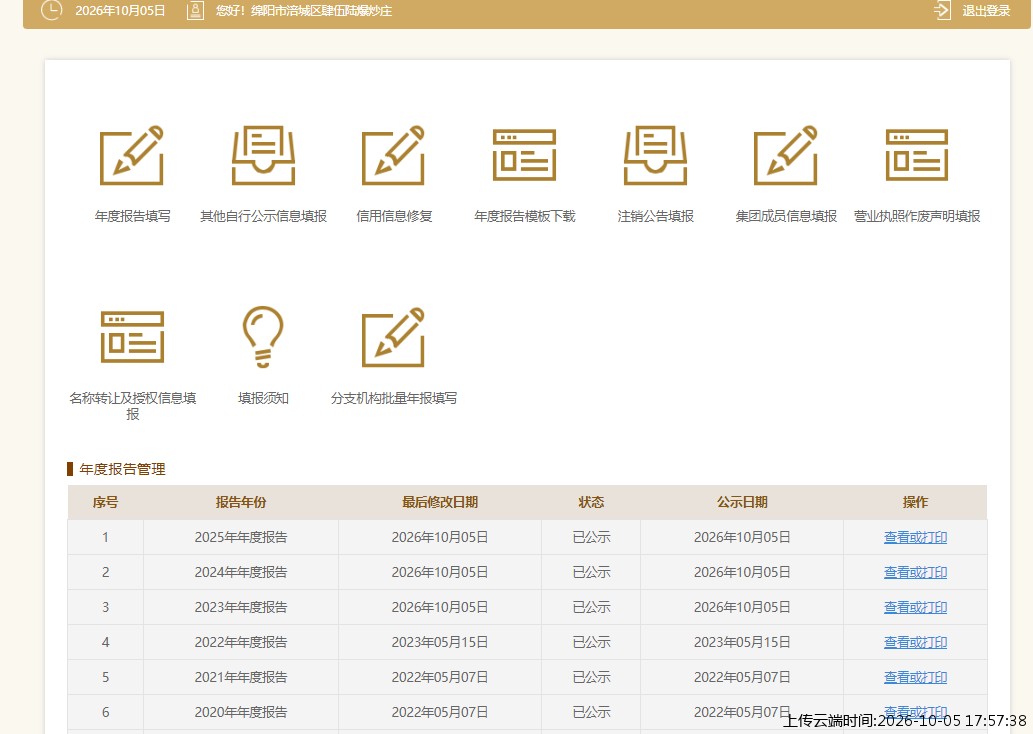The width and height of the screenshot is (1033, 734).
Task: Select the 2023年年度报告 cell
Action: pyautogui.click(x=240, y=607)
